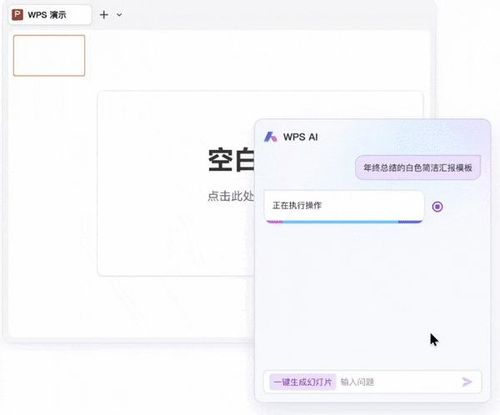Click the 空白 title placeholder on slide
The height and width of the screenshot is (415, 500).
click(231, 160)
